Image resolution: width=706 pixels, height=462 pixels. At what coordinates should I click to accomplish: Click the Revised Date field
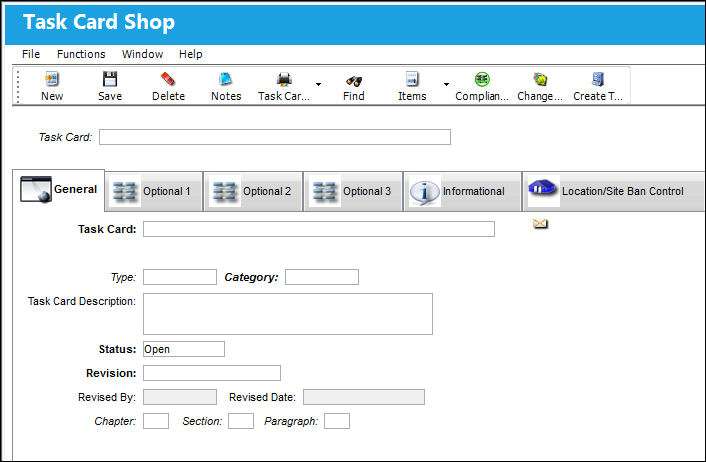click(364, 397)
